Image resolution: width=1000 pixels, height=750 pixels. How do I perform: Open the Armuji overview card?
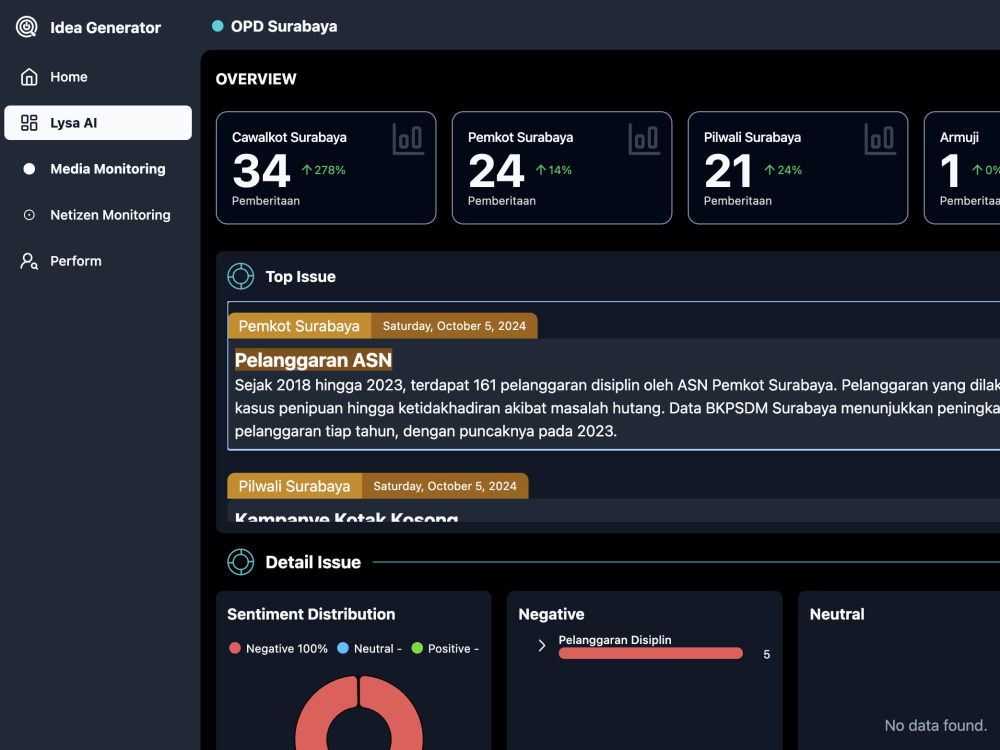pos(962,168)
